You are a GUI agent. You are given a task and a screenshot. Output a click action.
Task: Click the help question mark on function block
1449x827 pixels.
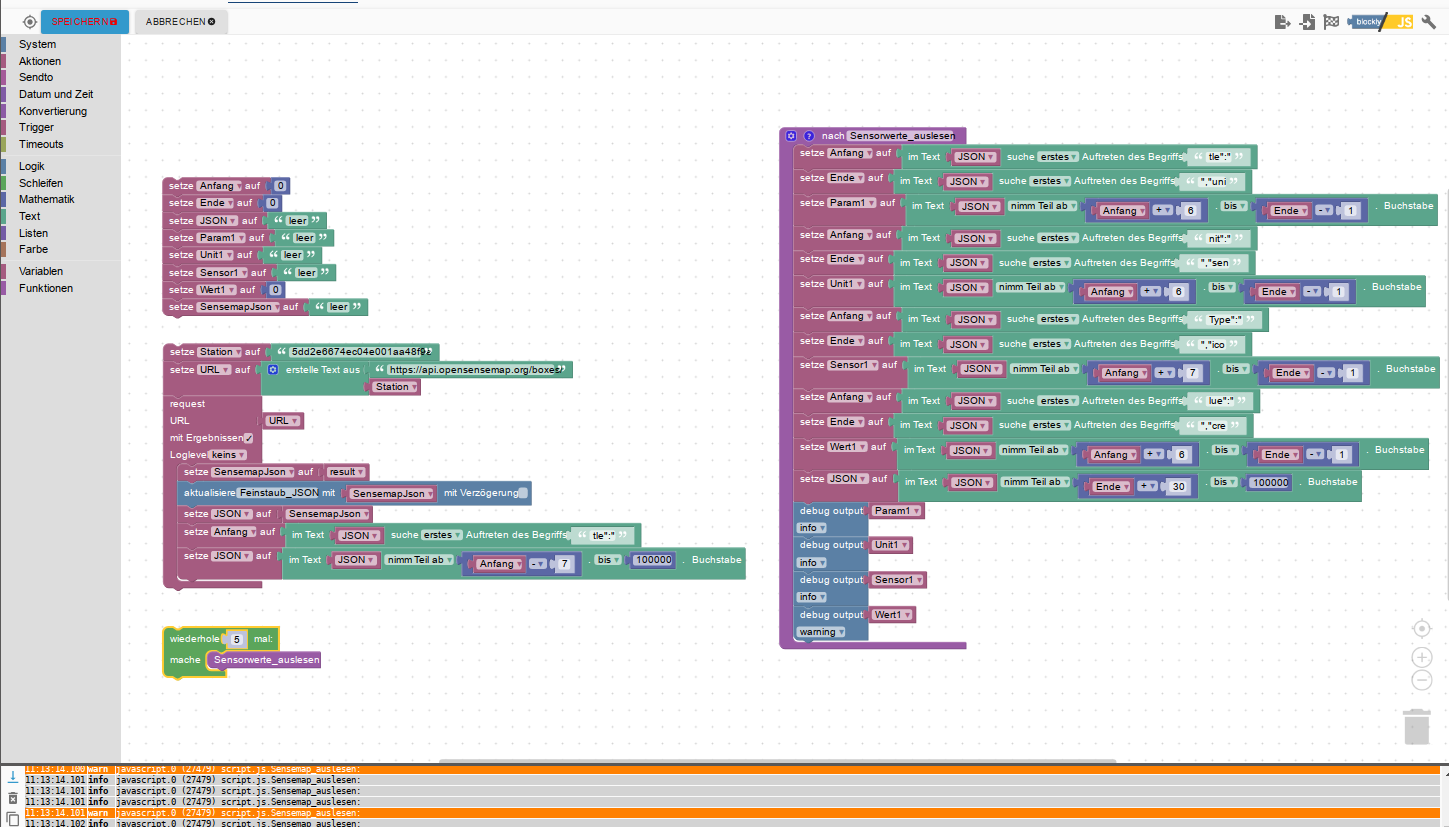(809, 135)
